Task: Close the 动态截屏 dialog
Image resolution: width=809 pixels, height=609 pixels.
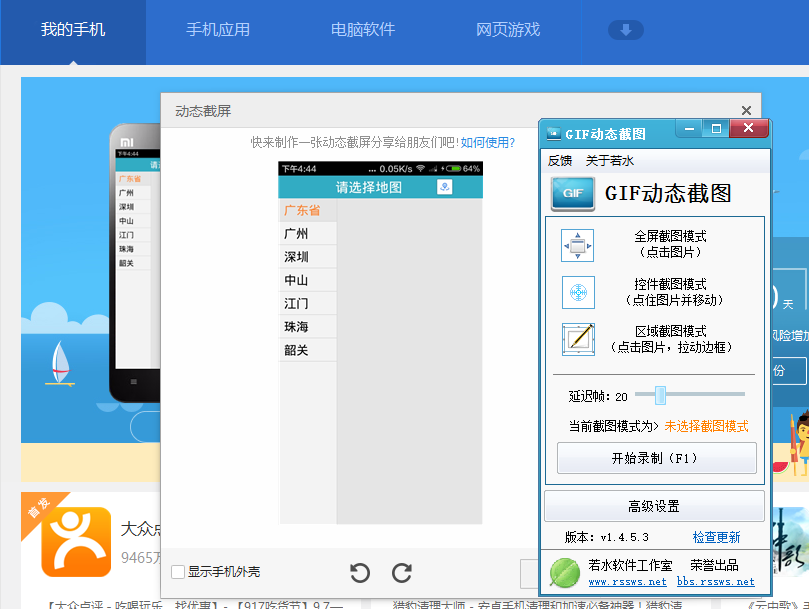Action: 746,110
